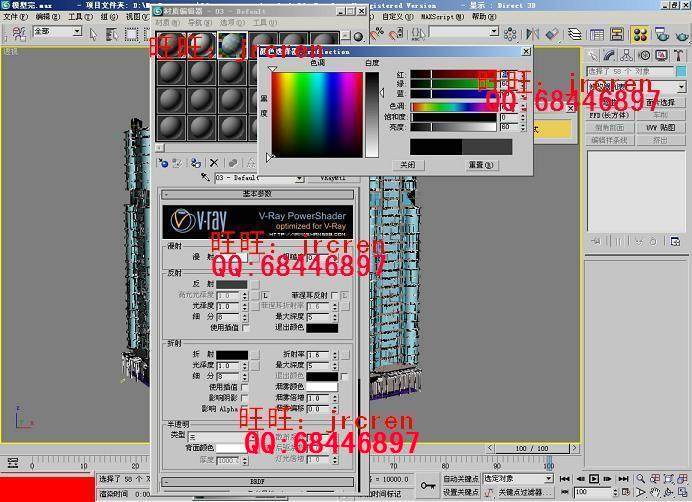Viewport: 692px width, 502px height.
Task: Click the Percent Snap toggle icon
Action: [x=379, y=34]
